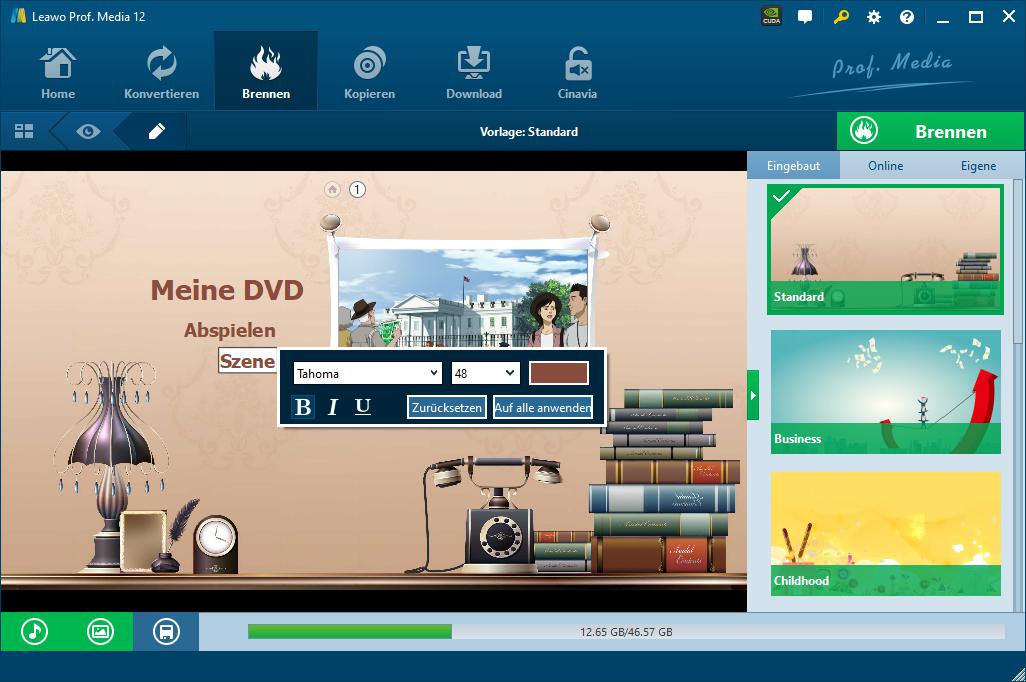Toggle underline text formatting
The height and width of the screenshot is (682, 1026).
pos(363,407)
